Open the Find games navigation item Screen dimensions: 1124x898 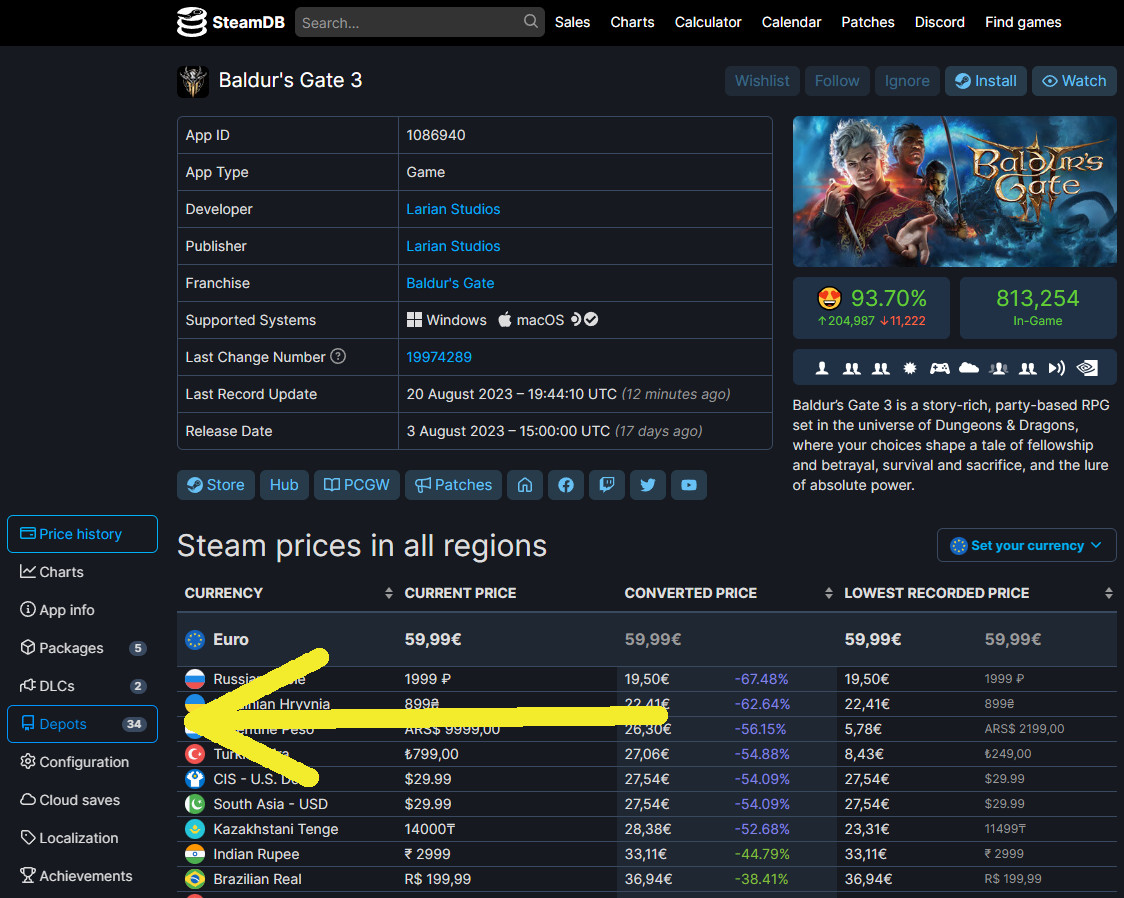coord(1023,22)
